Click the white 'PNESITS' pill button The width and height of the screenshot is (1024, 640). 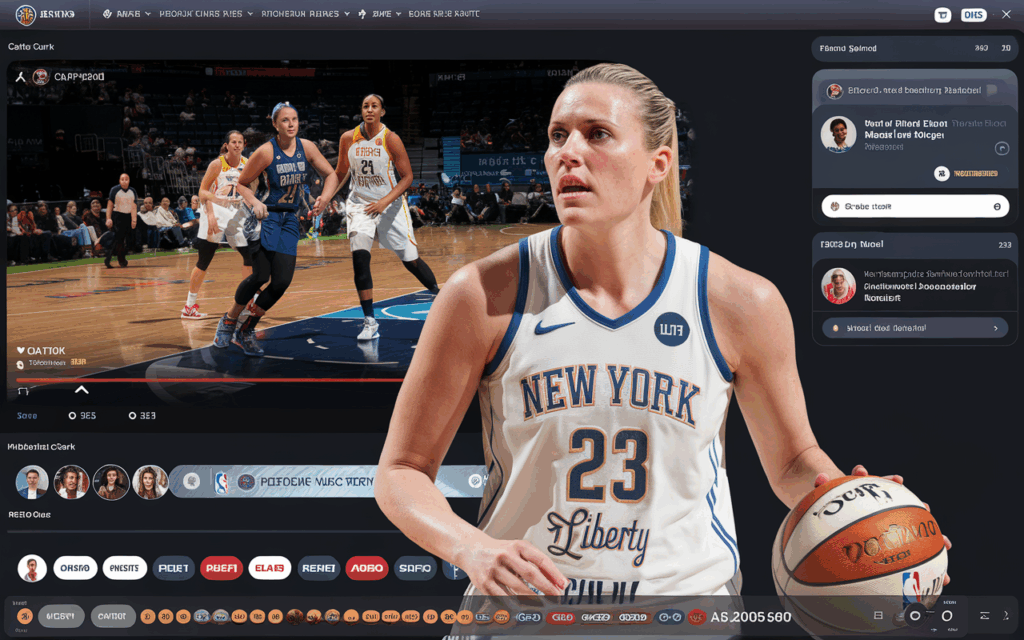[124, 568]
